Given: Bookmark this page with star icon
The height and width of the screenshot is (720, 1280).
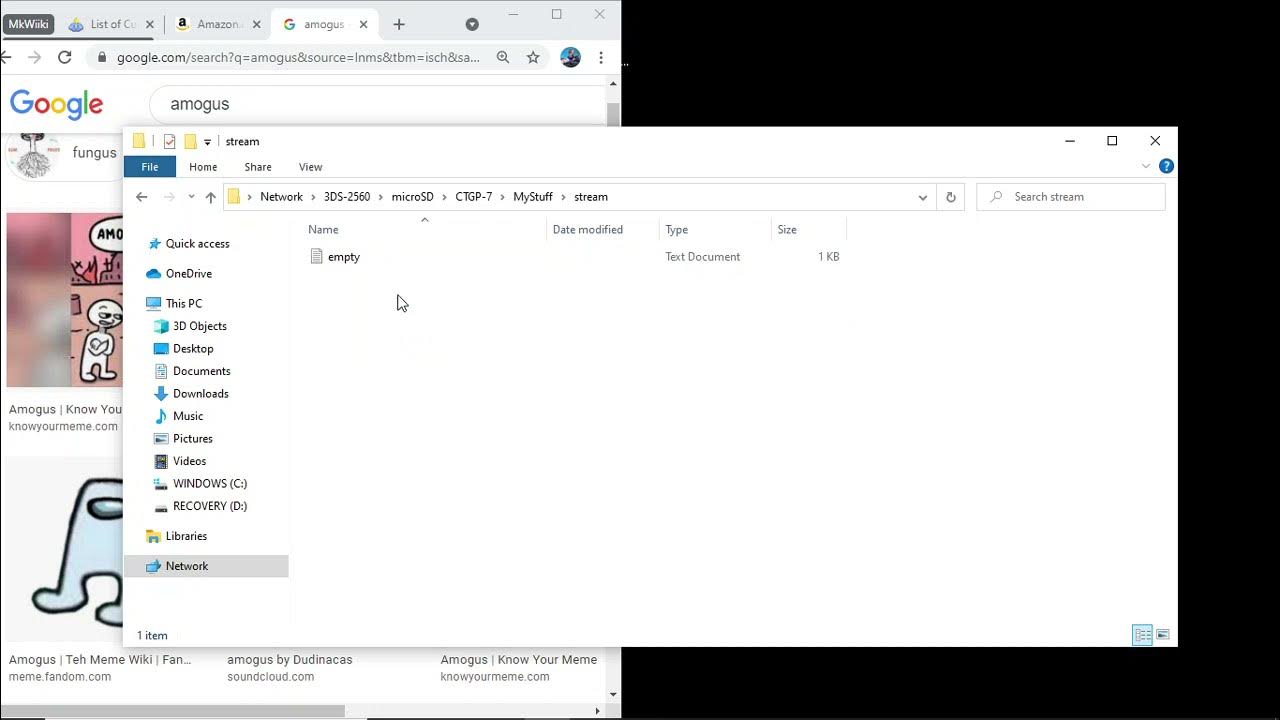Looking at the screenshot, I should tap(533, 58).
